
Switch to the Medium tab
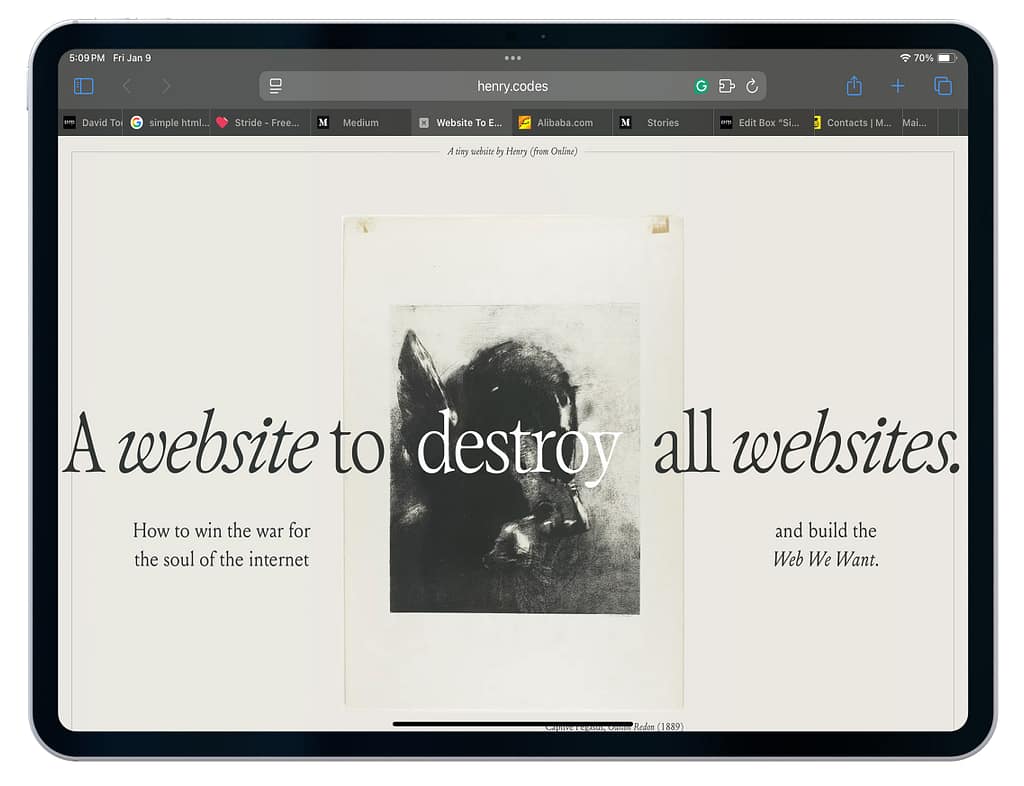(x=360, y=123)
